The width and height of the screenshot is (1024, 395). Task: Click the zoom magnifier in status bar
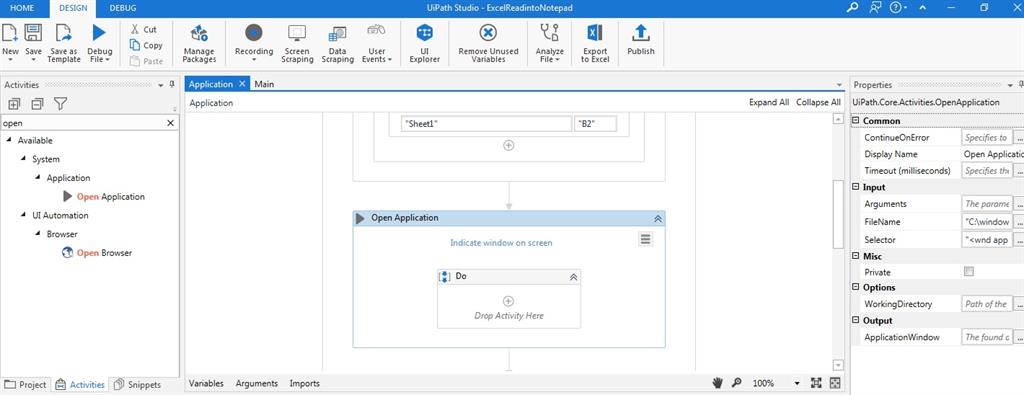pos(736,383)
